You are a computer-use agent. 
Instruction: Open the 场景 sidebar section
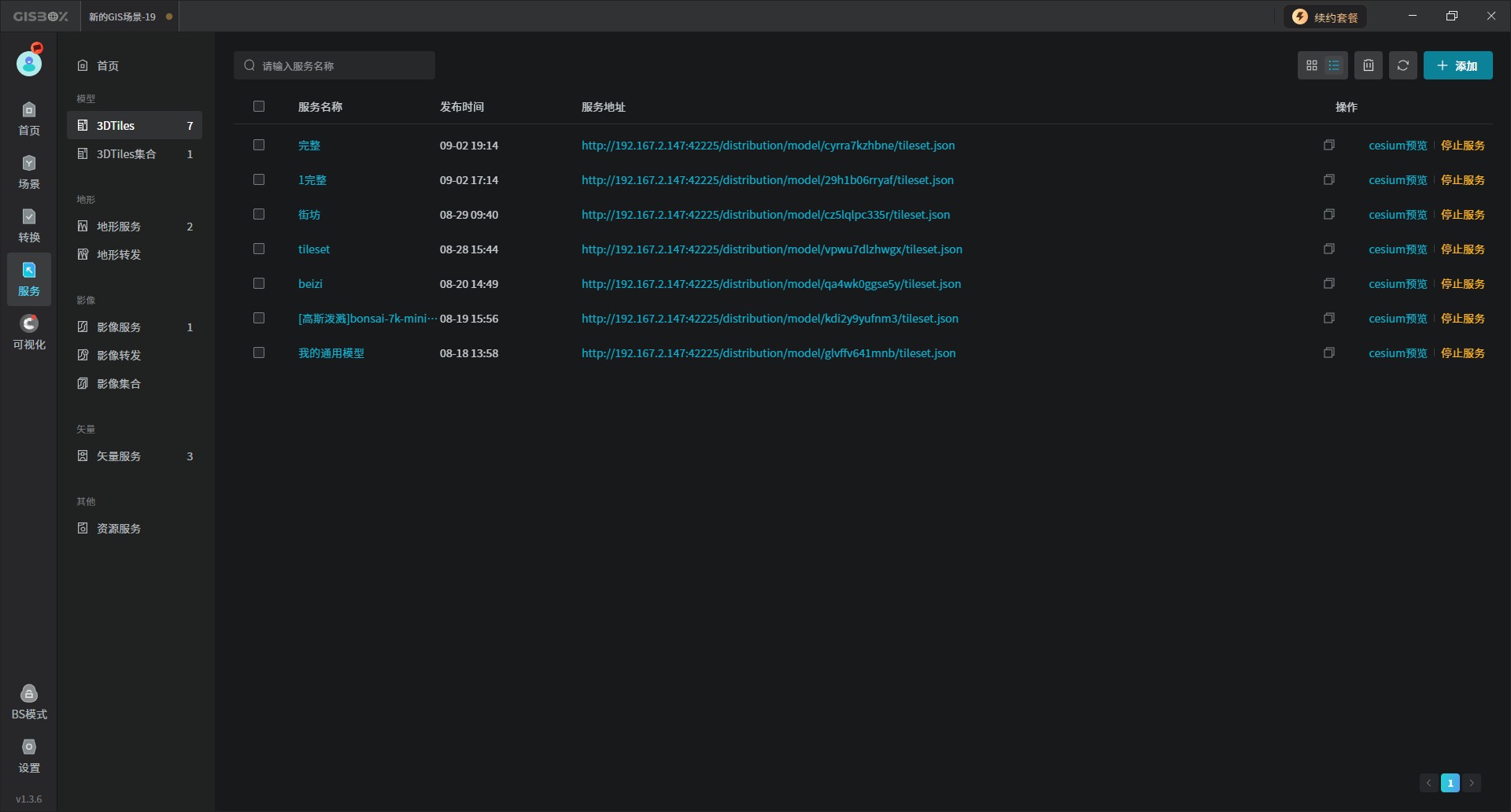29,172
